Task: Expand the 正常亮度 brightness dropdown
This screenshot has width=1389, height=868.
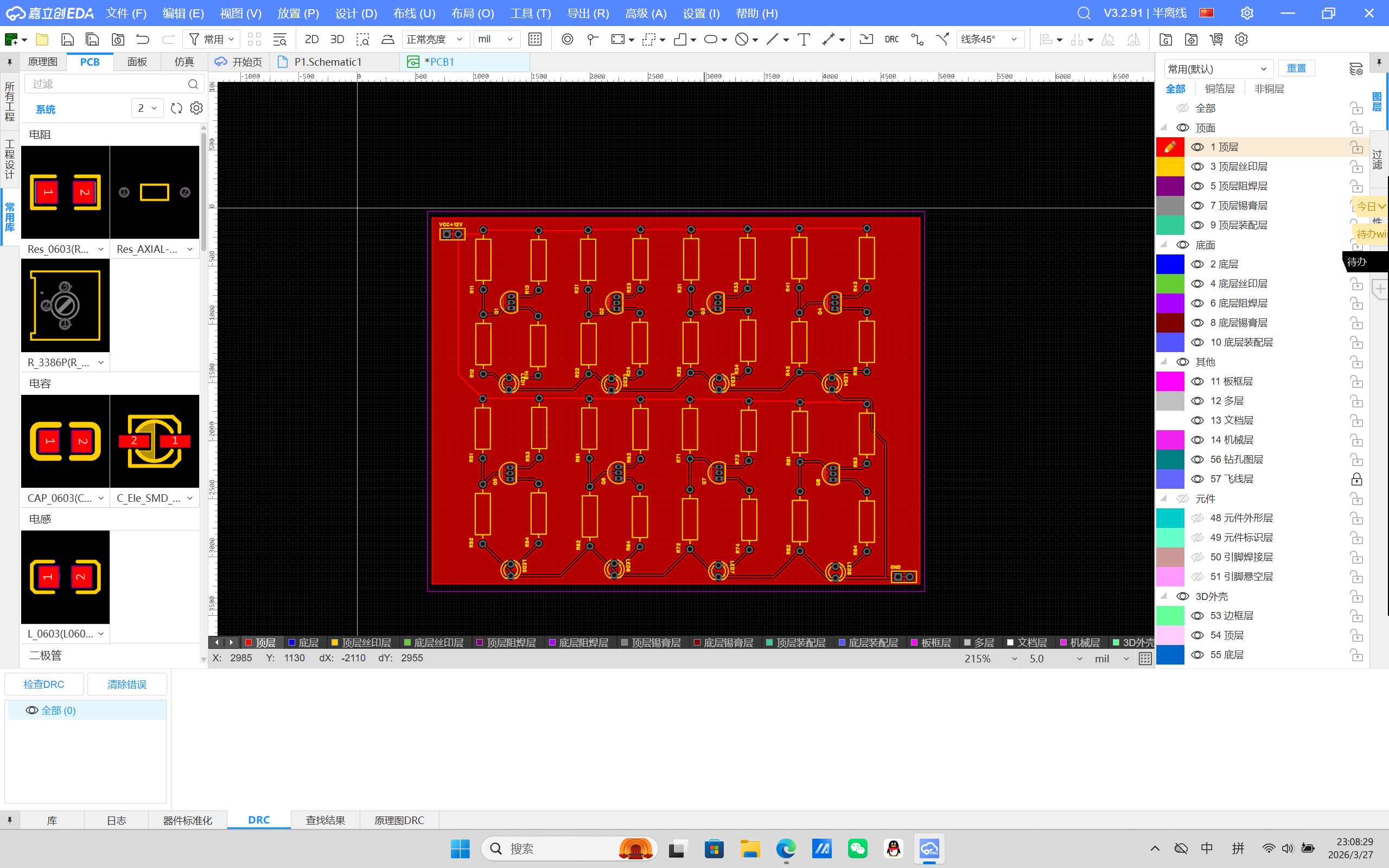Action: [x=435, y=39]
